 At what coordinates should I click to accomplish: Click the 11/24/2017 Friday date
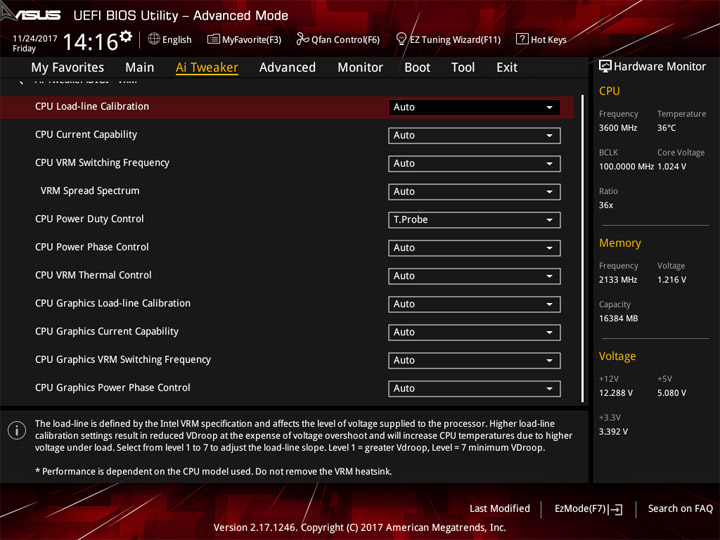[35, 43]
